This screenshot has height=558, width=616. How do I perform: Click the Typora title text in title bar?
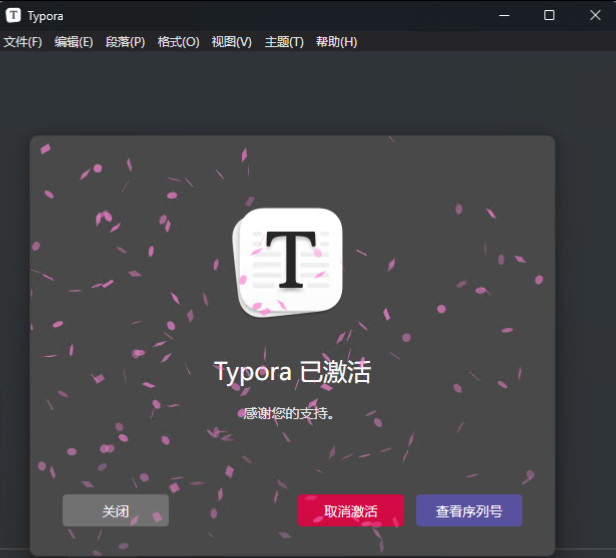point(45,15)
